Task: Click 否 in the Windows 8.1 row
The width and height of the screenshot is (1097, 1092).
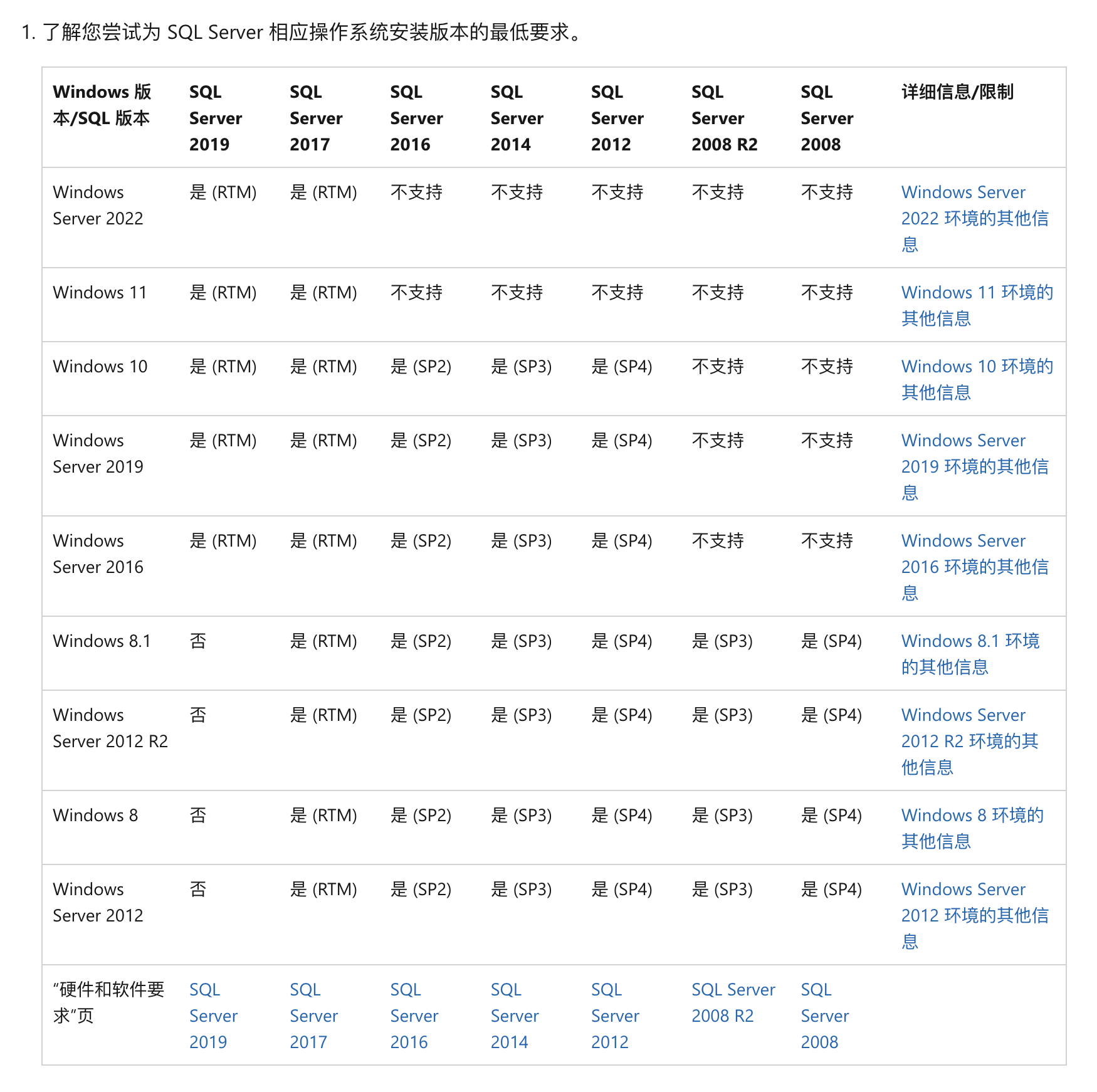Action: [198, 641]
